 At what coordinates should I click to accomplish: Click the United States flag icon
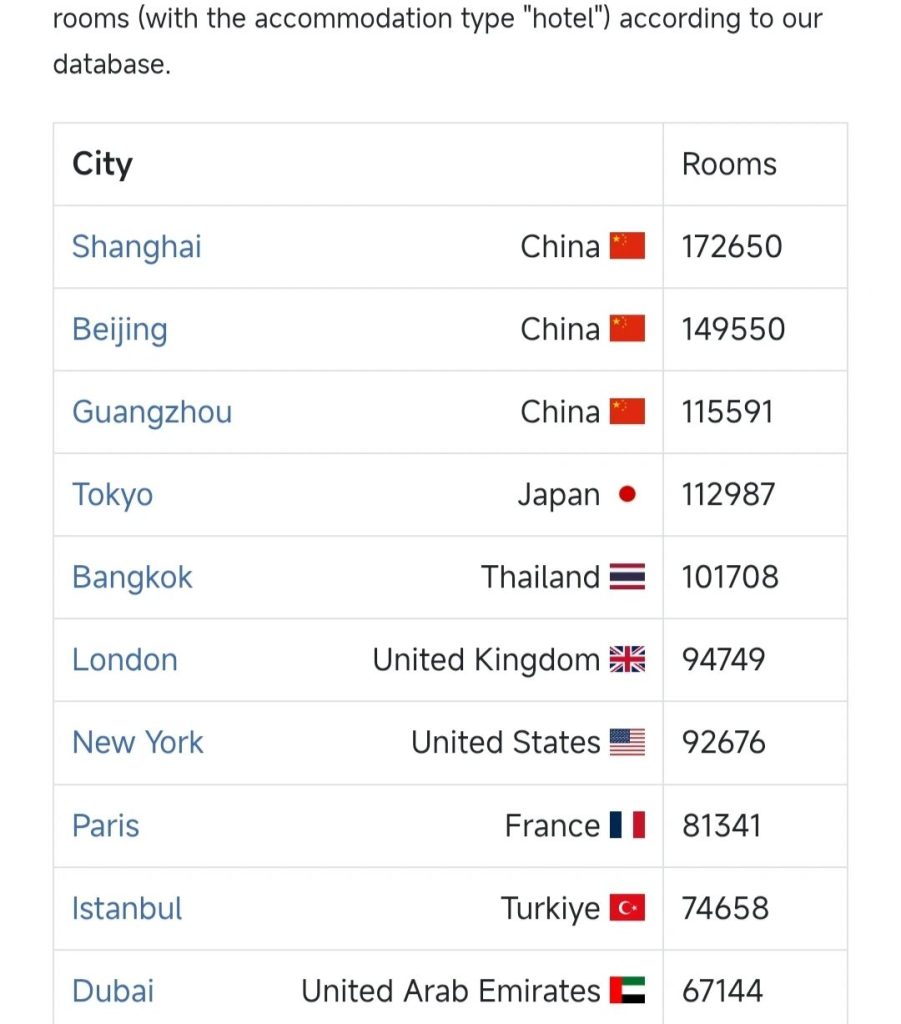click(x=627, y=742)
